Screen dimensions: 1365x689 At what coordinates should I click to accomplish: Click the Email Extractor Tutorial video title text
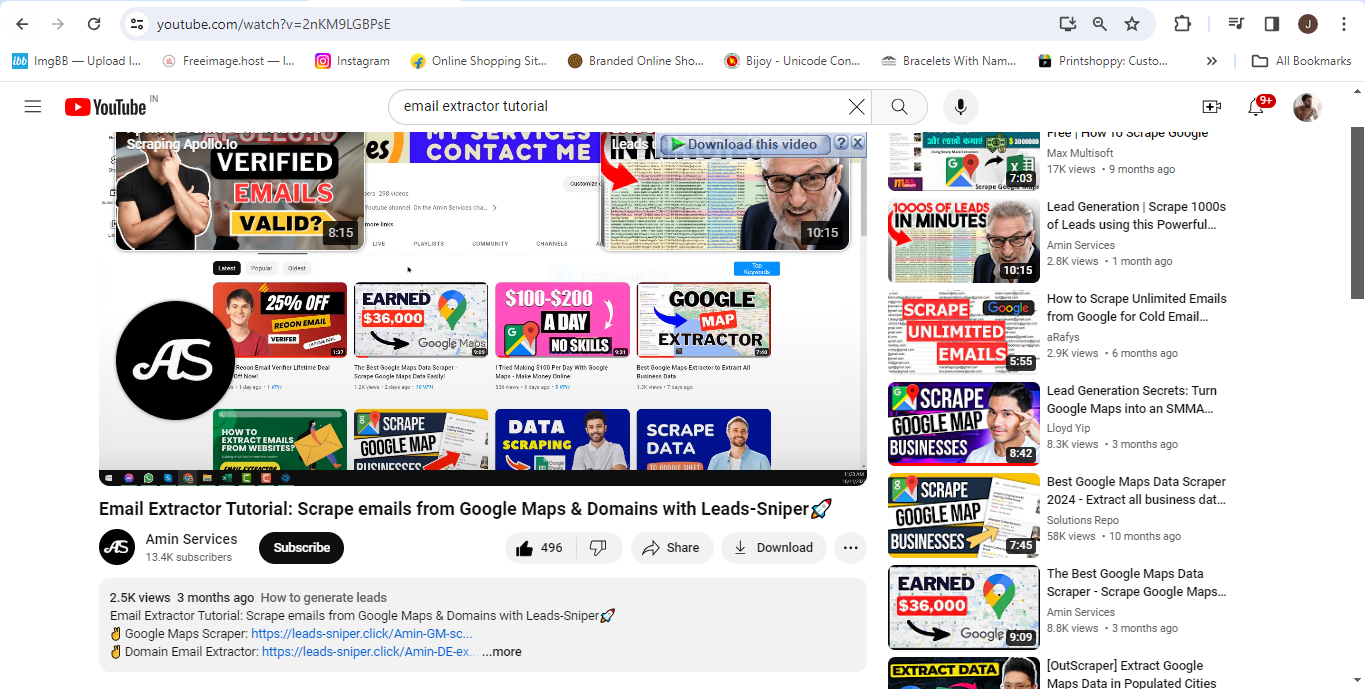point(465,509)
